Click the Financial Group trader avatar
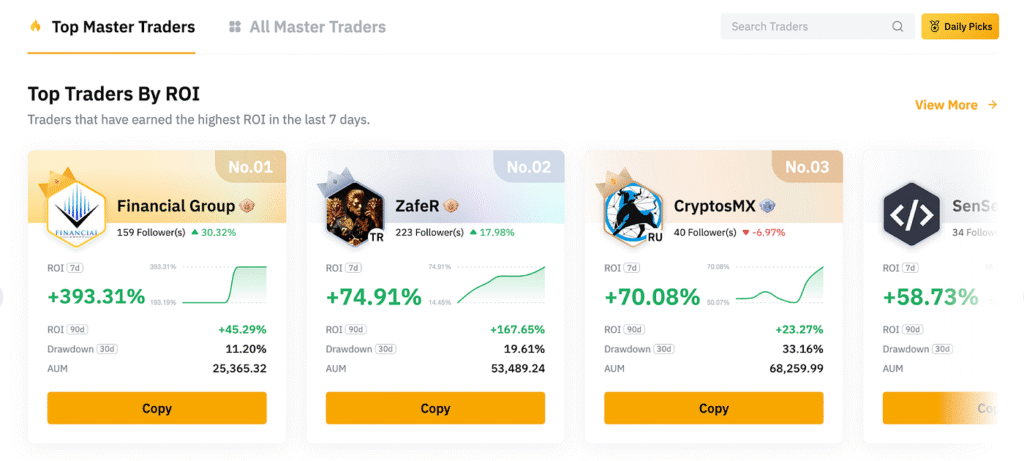Screen dimensions: 1024x461 [76, 212]
